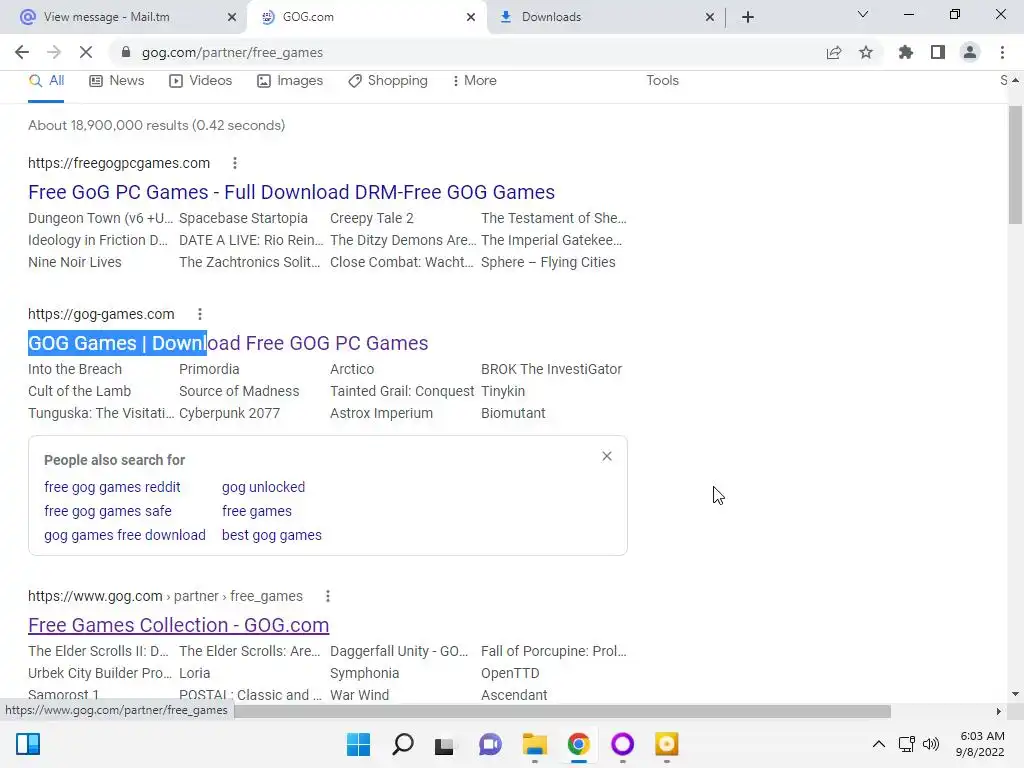
Task: Close the Mail.tm tab
Action: pyautogui.click(x=232, y=17)
